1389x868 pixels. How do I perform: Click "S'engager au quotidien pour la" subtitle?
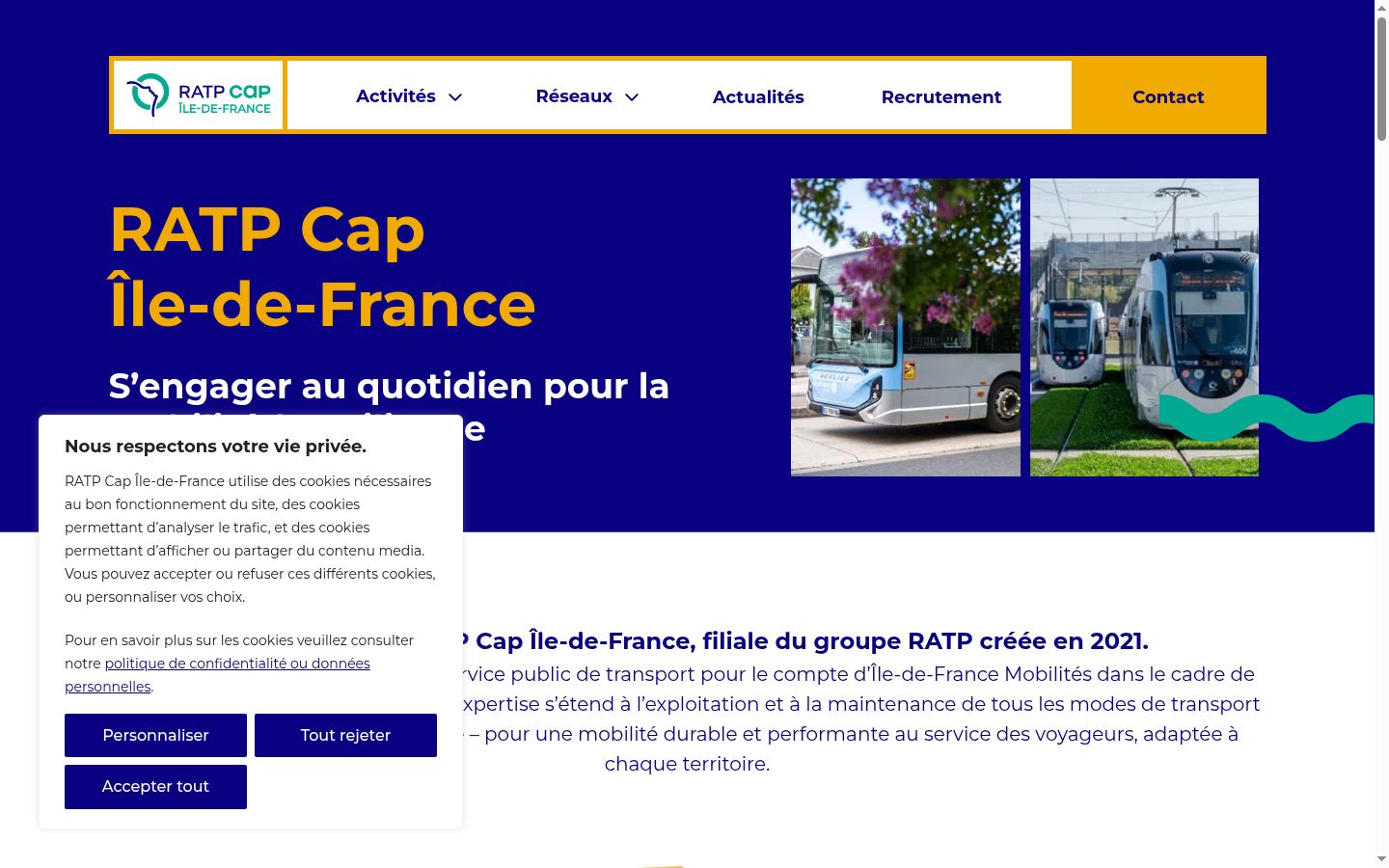(x=389, y=386)
